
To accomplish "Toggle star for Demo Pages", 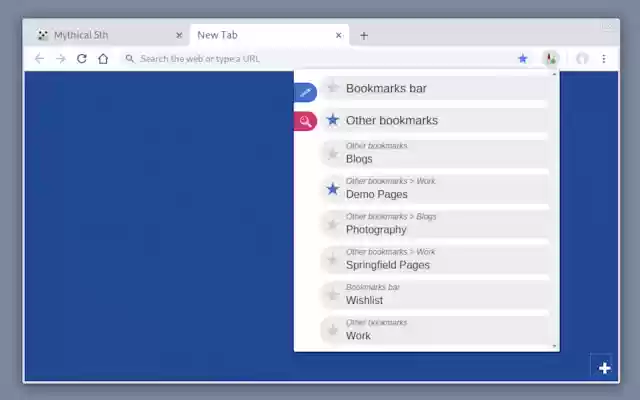I will [x=333, y=189].
